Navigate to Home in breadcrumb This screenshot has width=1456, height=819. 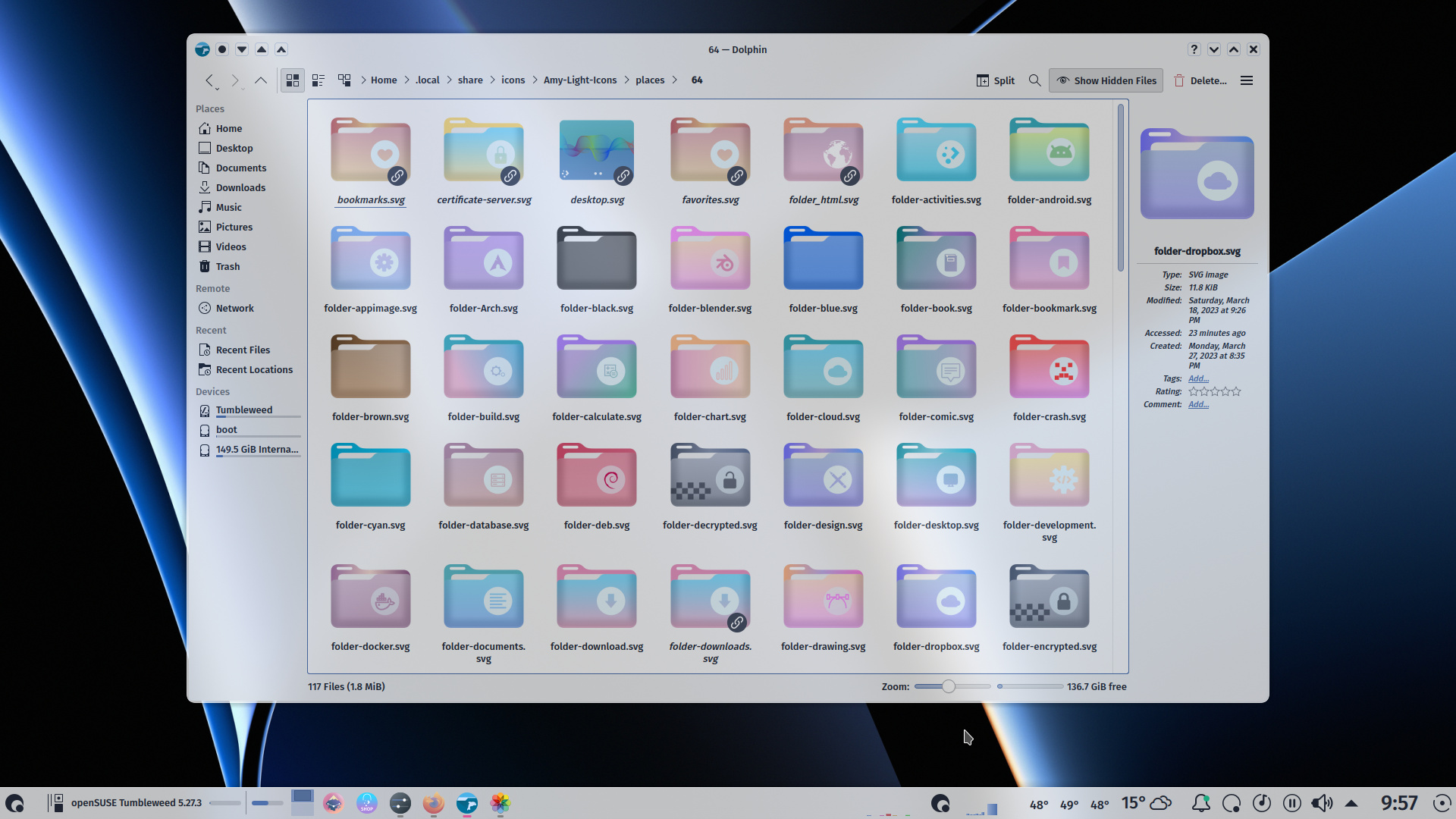tap(384, 80)
